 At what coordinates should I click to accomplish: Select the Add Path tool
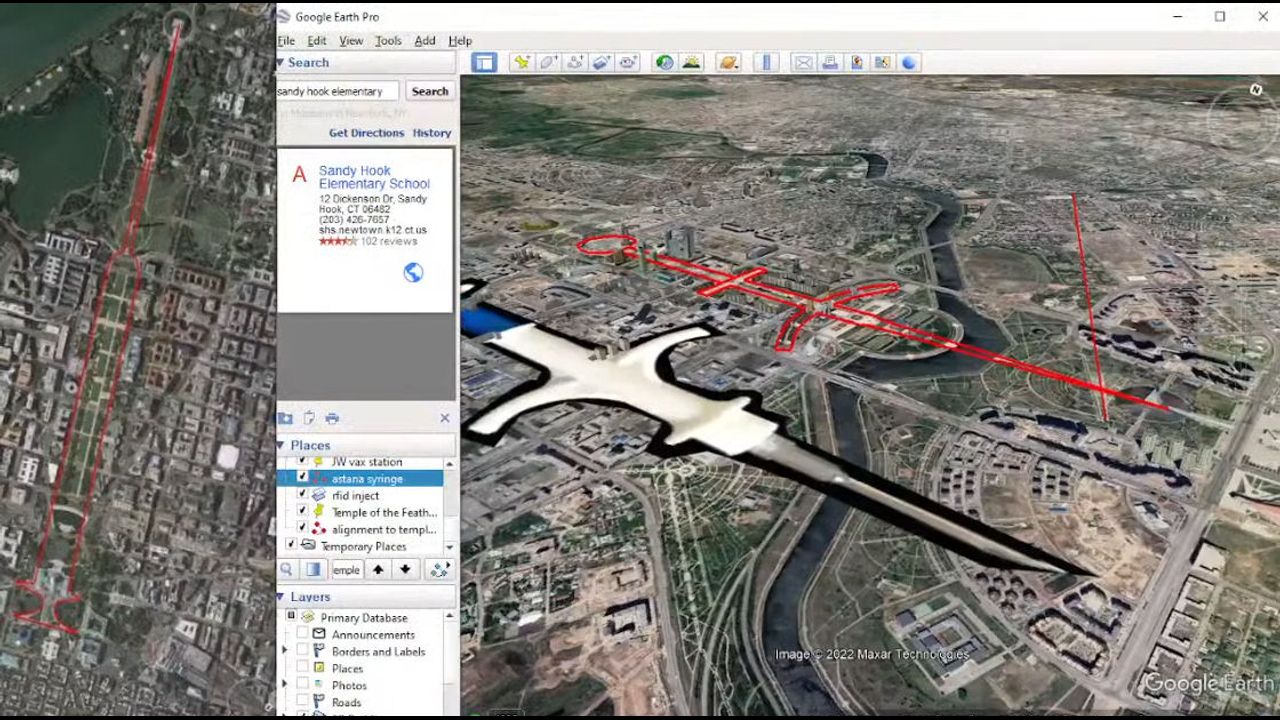tap(575, 62)
